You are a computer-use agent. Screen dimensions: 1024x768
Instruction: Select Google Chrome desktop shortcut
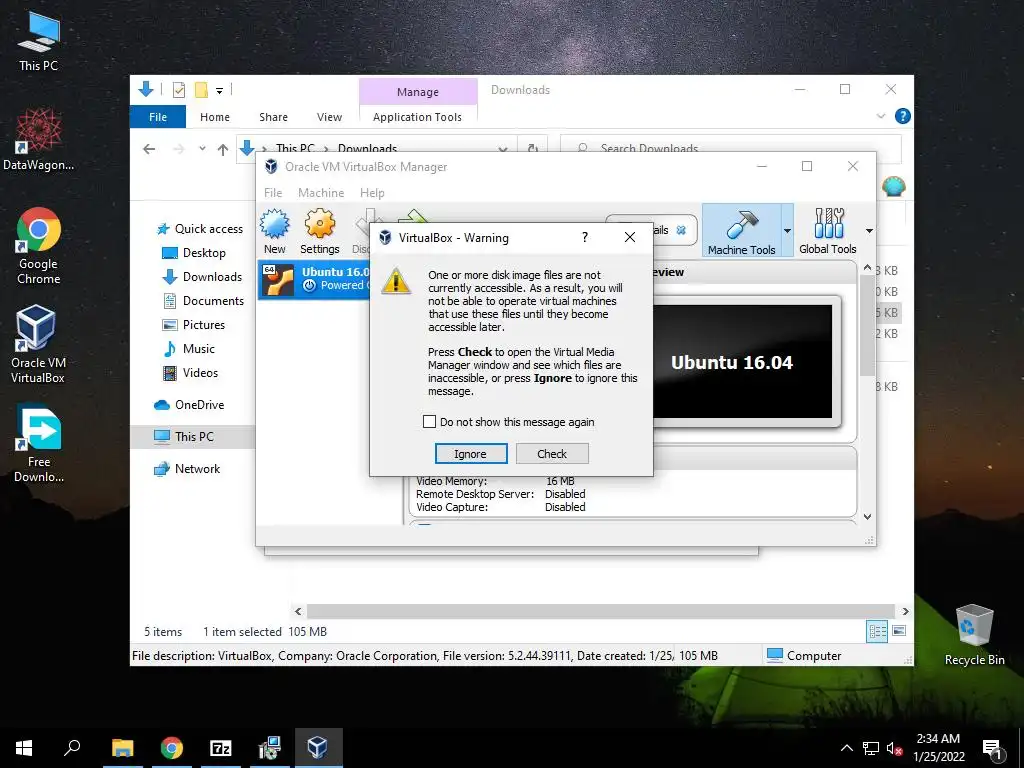(x=39, y=246)
